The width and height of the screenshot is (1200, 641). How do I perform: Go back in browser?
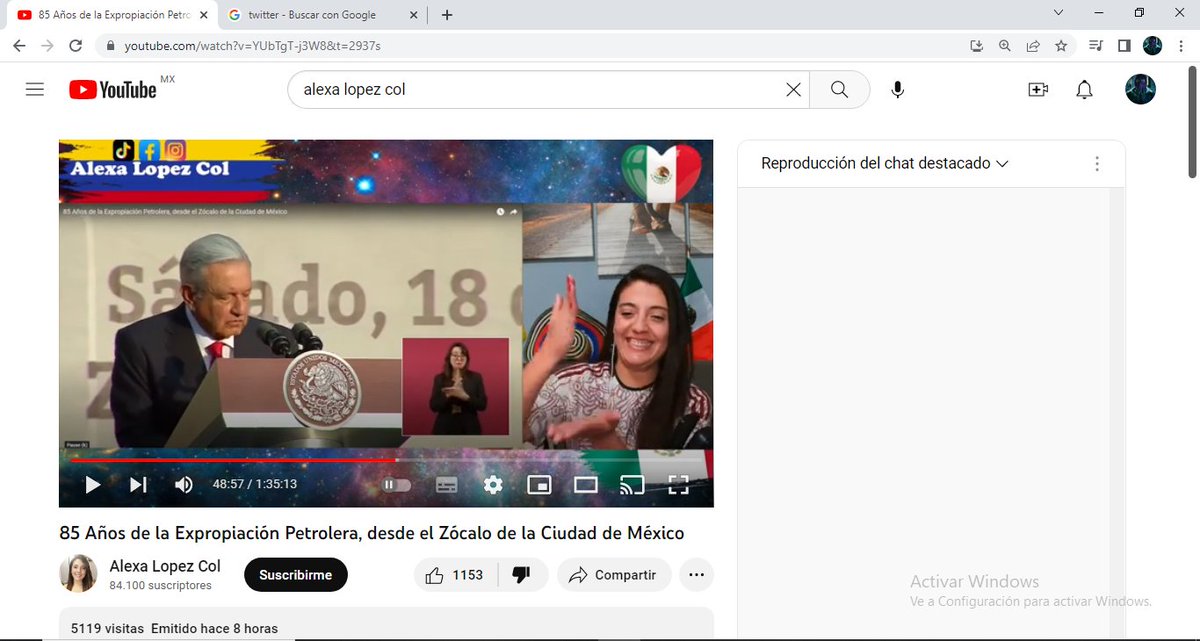pos(19,46)
